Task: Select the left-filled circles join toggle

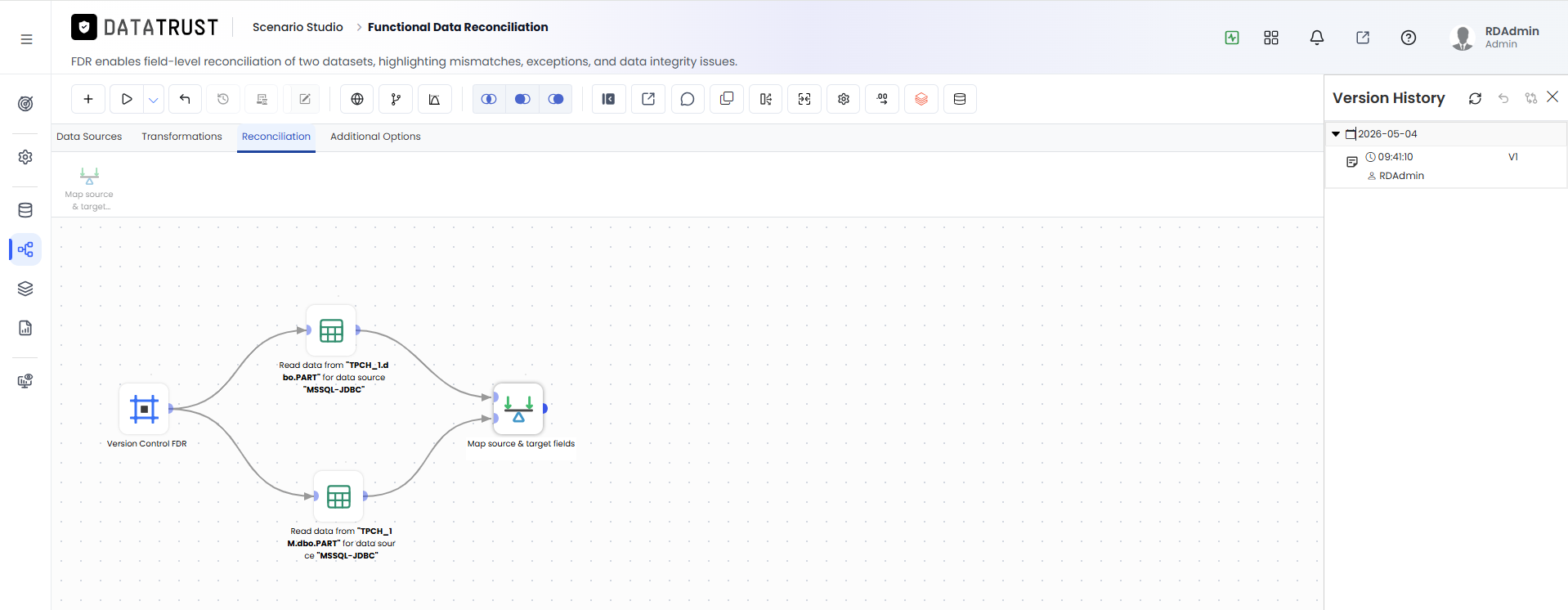Action: coord(522,99)
